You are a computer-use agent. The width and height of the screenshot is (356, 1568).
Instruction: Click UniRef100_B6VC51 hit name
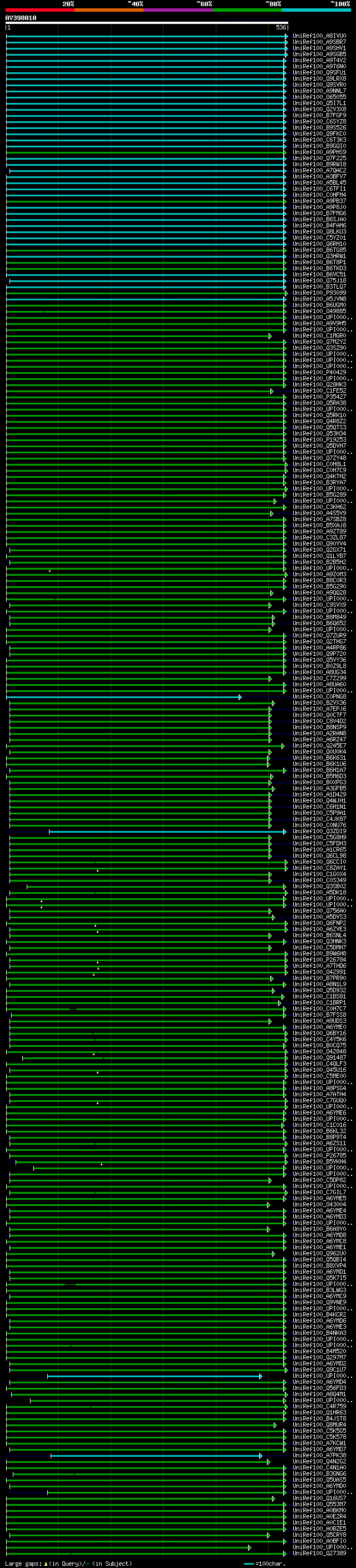point(319,275)
